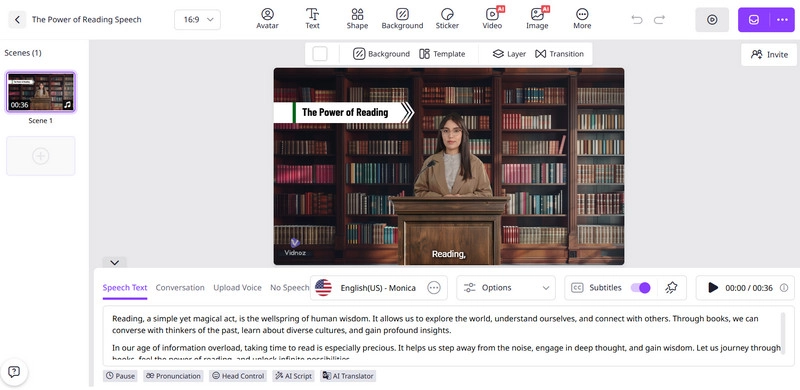Open the Transition settings
Screen dimensions: 800x390
559,54
